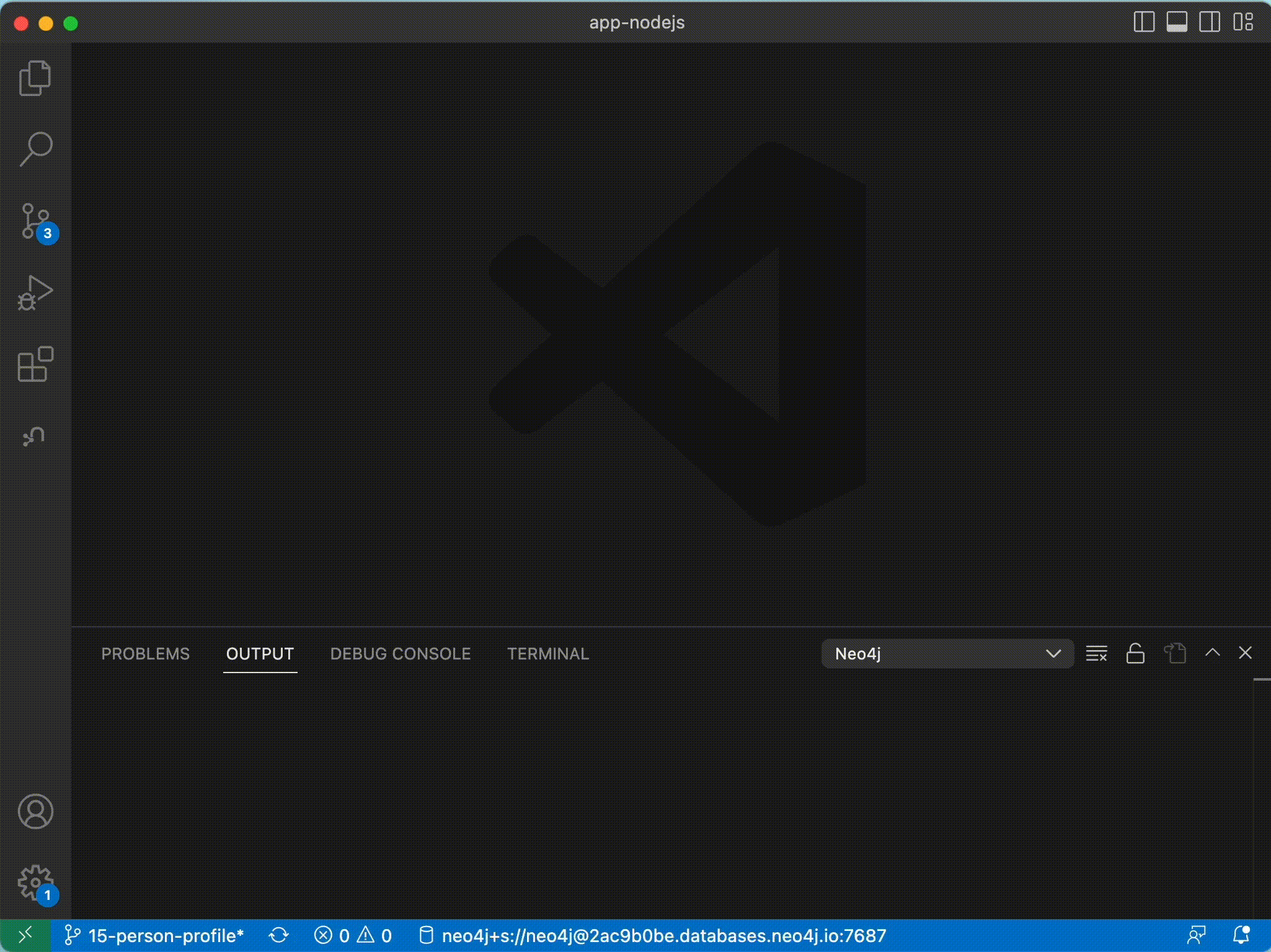Toggle secondary side bar layout icon

point(1210,22)
